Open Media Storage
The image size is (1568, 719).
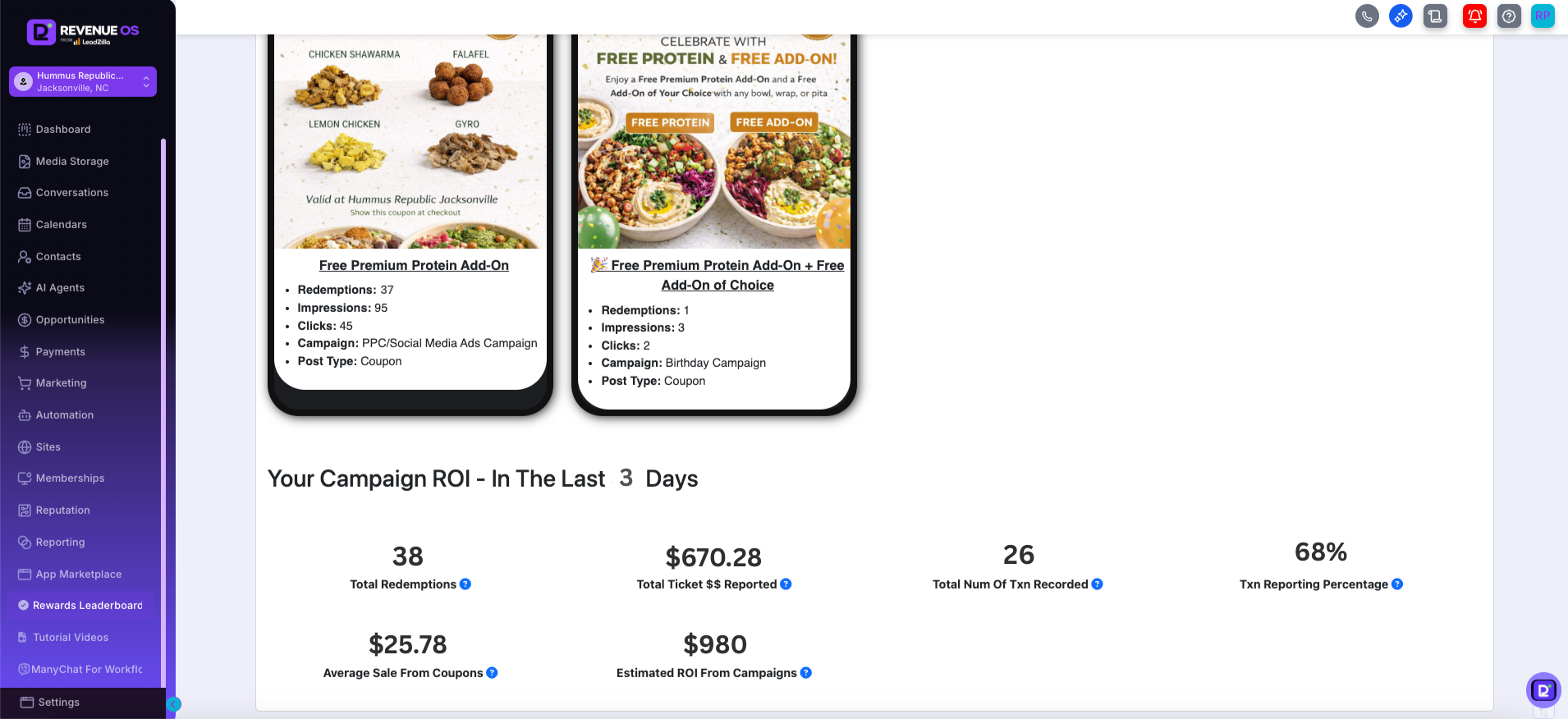click(71, 161)
